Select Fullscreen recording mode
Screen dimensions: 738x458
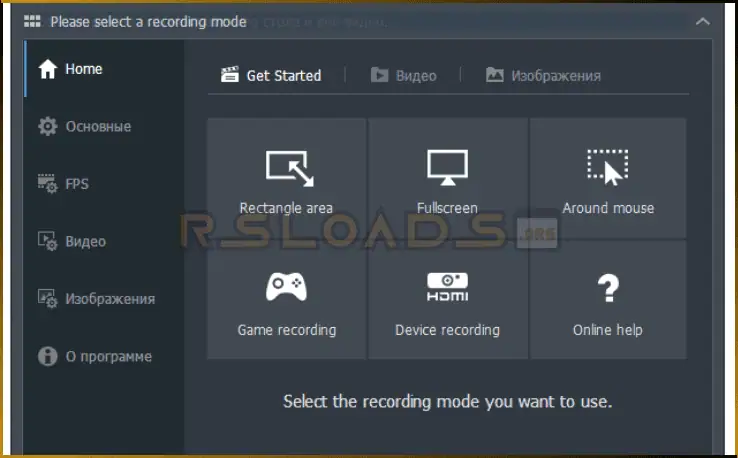[448, 178]
